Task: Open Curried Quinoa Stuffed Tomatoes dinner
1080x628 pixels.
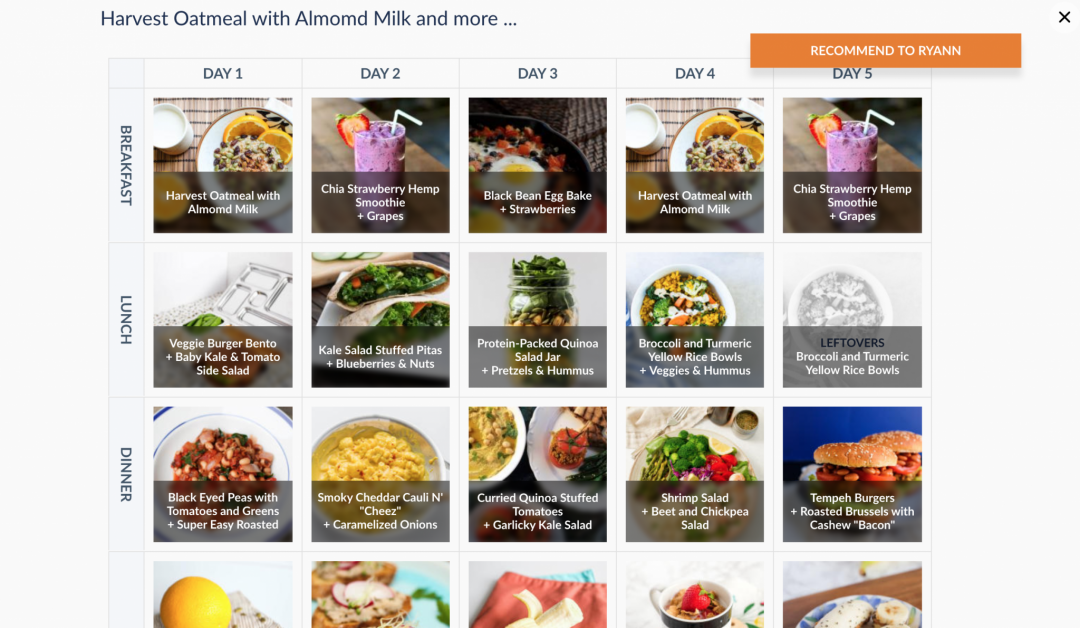Action: pos(538,474)
